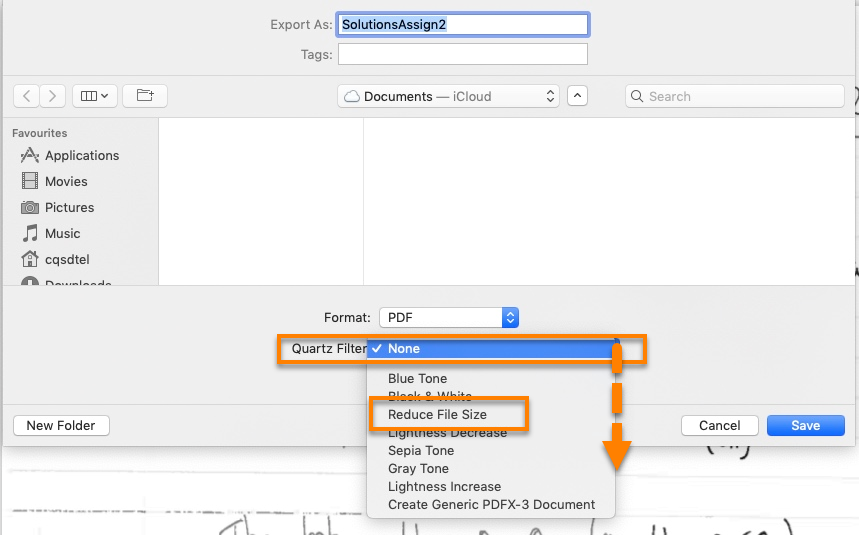Select the Blue Tone filter
Image resolution: width=859 pixels, height=535 pixels.
point(417,379)
